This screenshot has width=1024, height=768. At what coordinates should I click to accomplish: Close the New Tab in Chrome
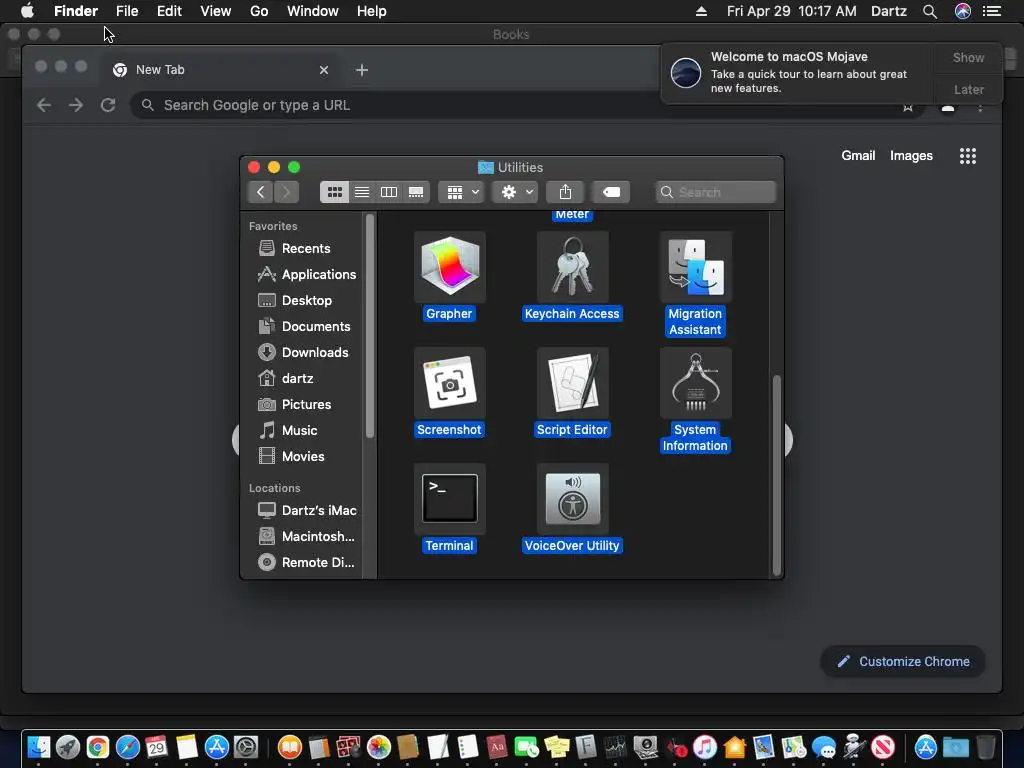[324, 70]
